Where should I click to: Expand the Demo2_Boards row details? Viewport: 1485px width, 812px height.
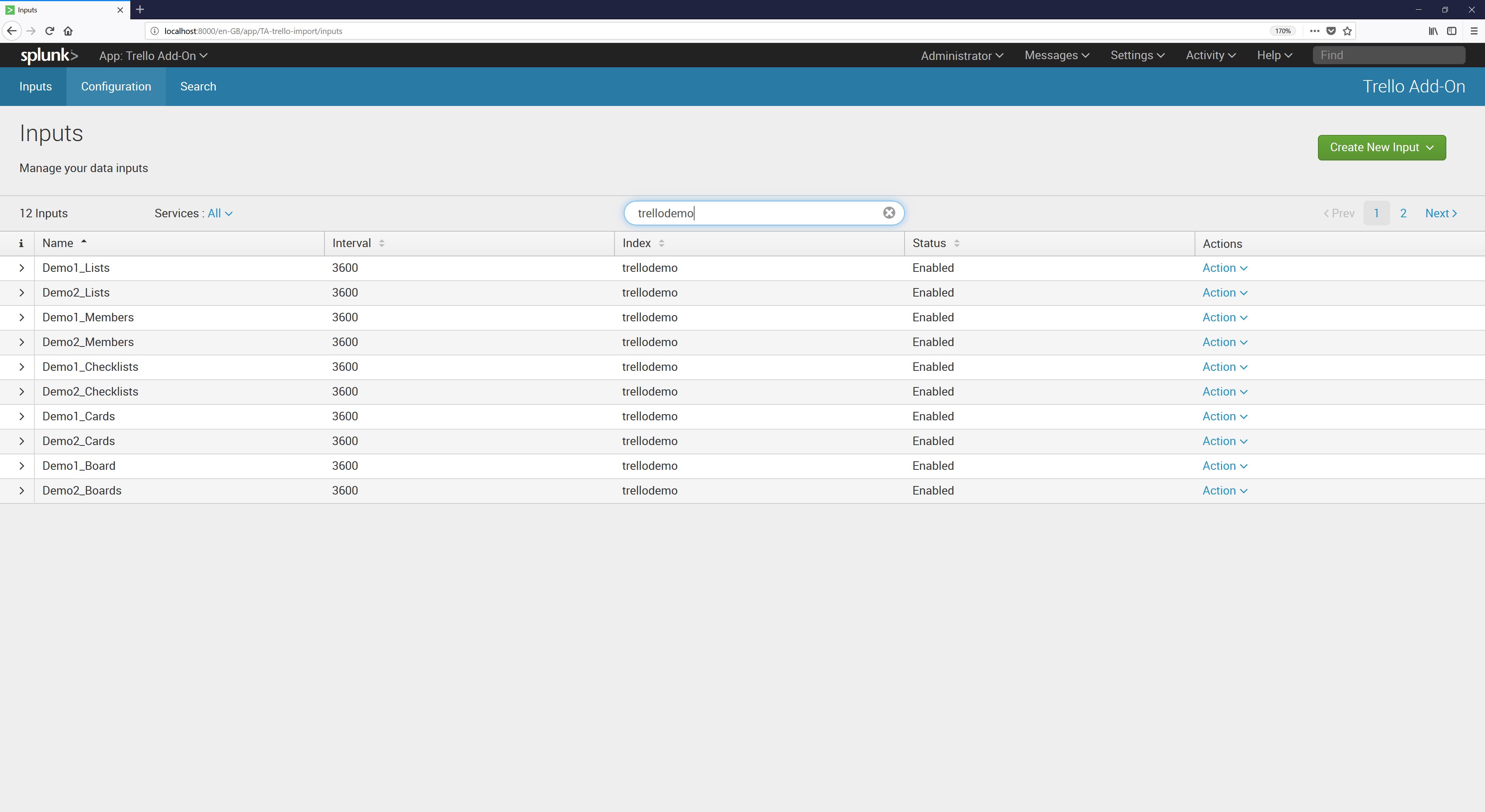pos(21,491)
